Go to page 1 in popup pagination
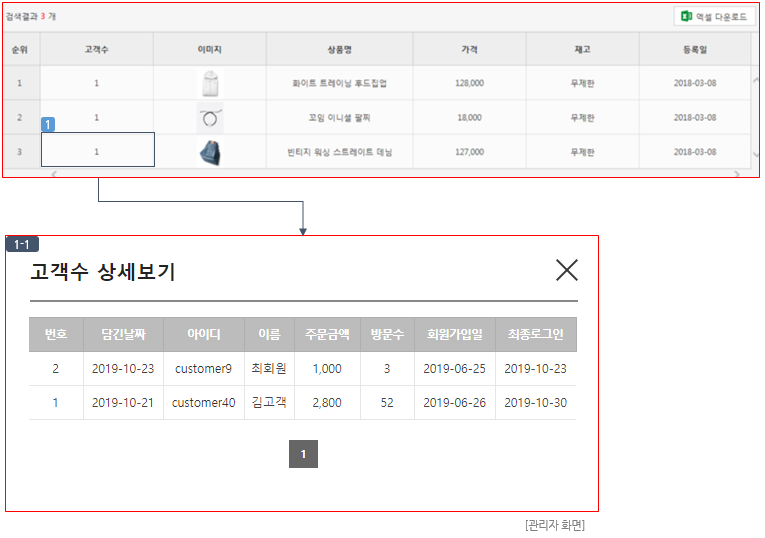This screenshot has height=538, width=765. pyautogui.click(x=303, y=454)
